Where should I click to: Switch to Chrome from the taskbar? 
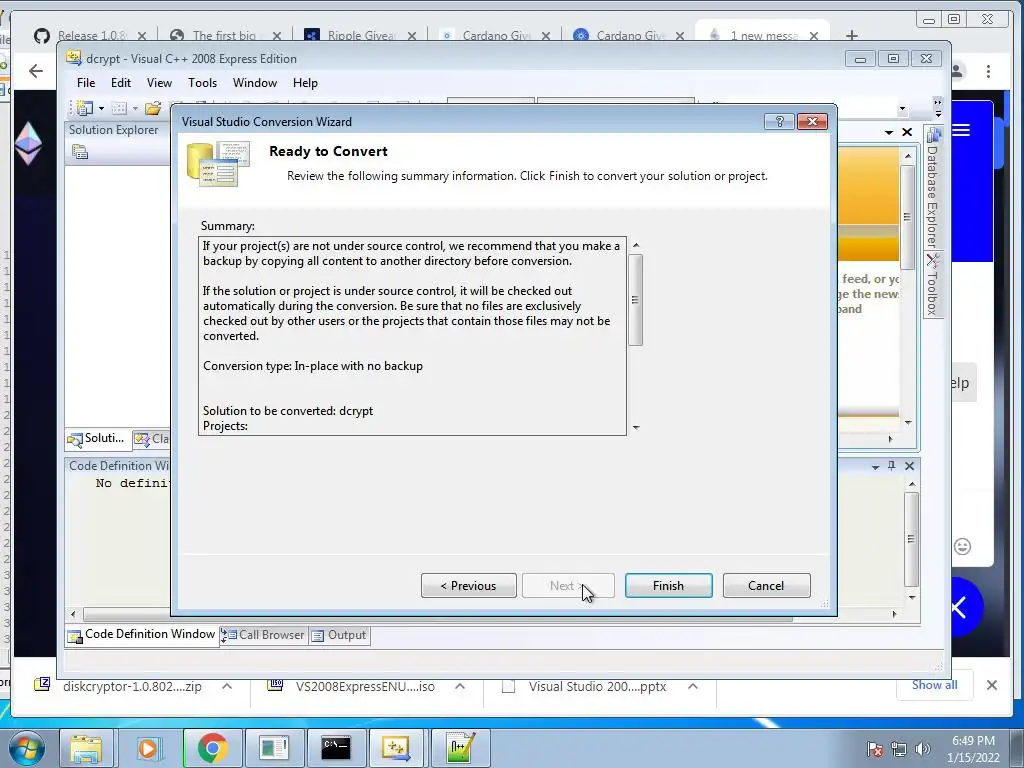212,748
